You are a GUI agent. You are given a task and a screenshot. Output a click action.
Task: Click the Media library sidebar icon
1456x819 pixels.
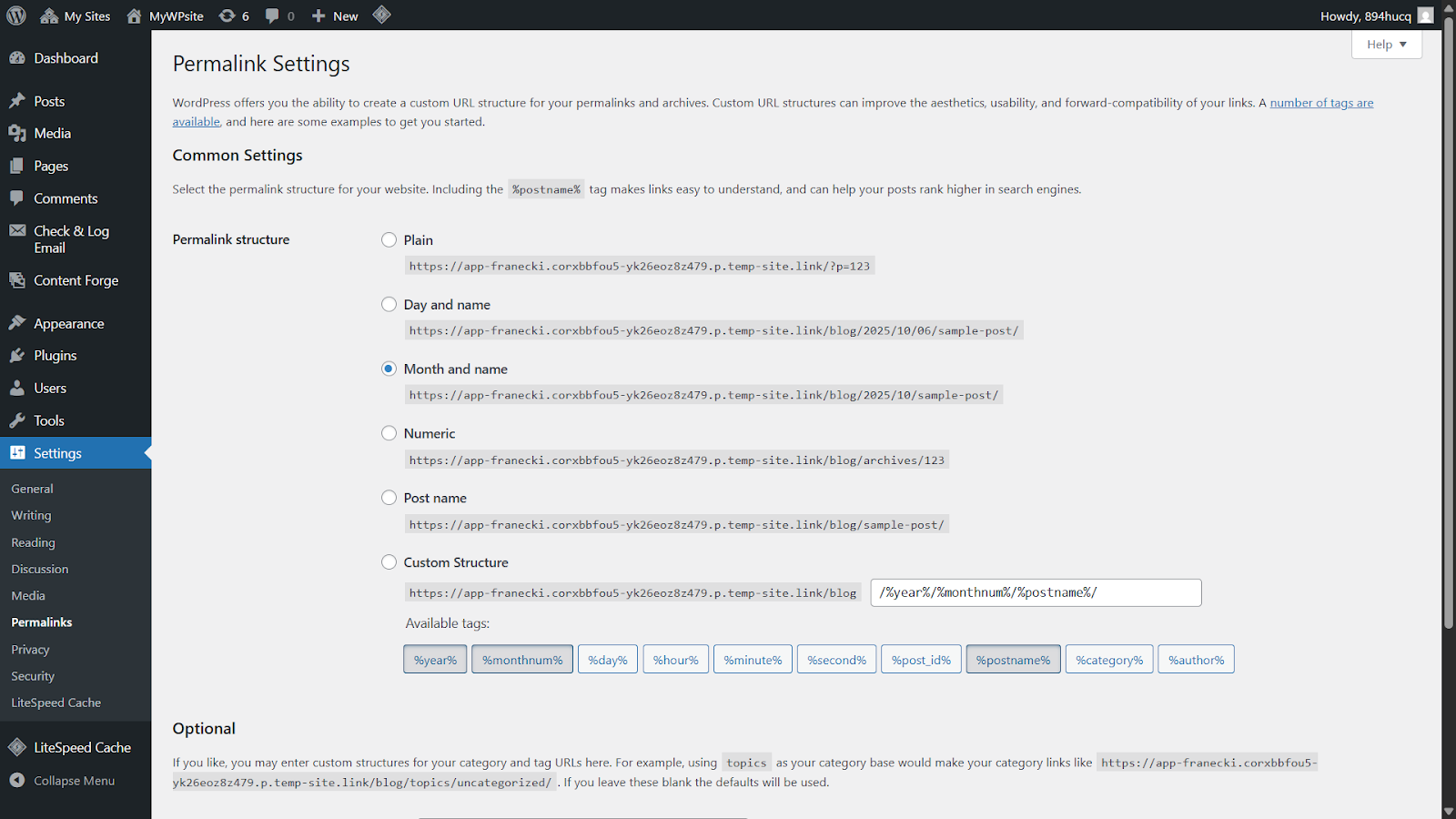coord(20,133)
